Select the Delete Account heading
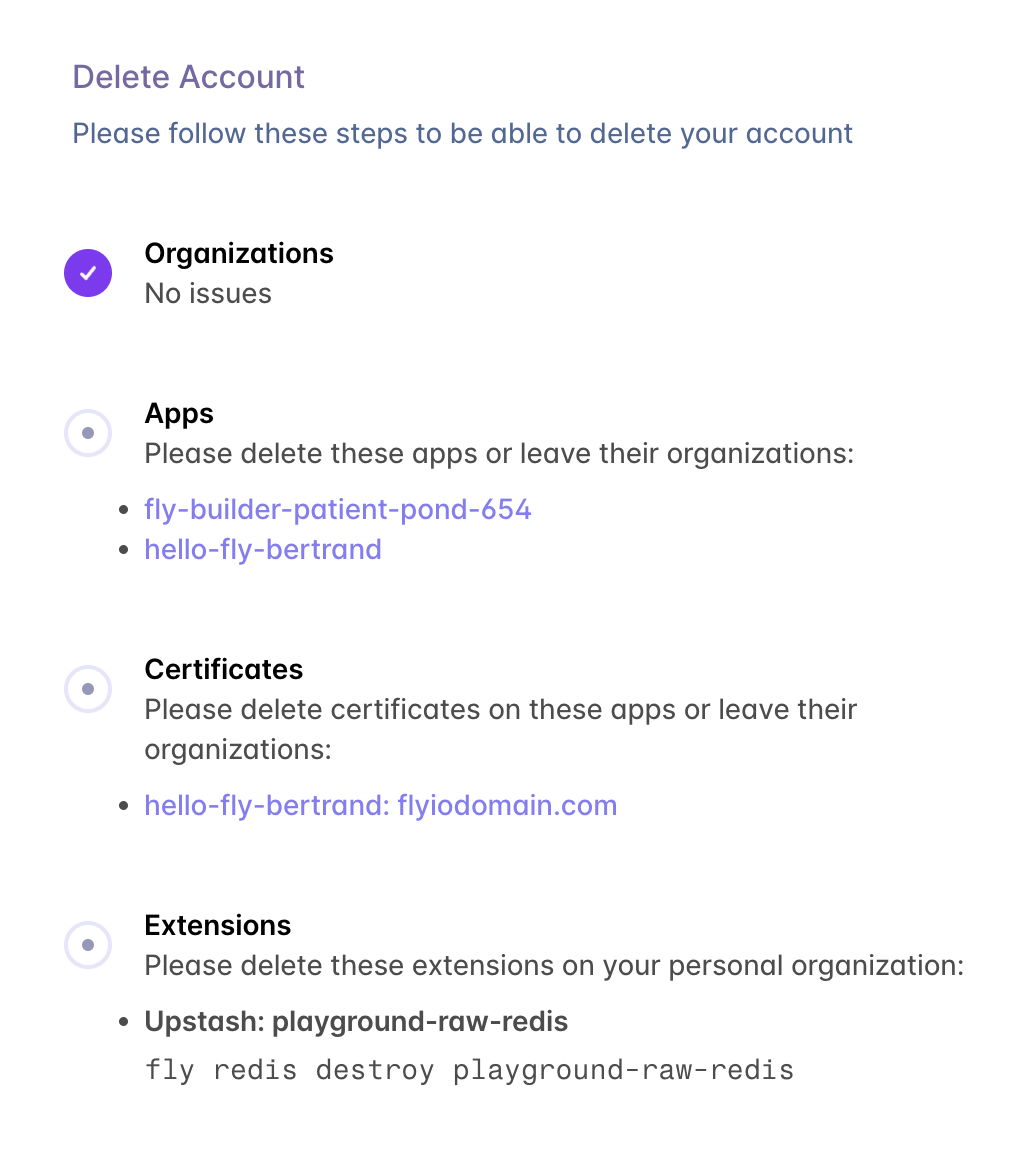The image size is (1027, 1150). pyautogui.click(x=188, y=77)
